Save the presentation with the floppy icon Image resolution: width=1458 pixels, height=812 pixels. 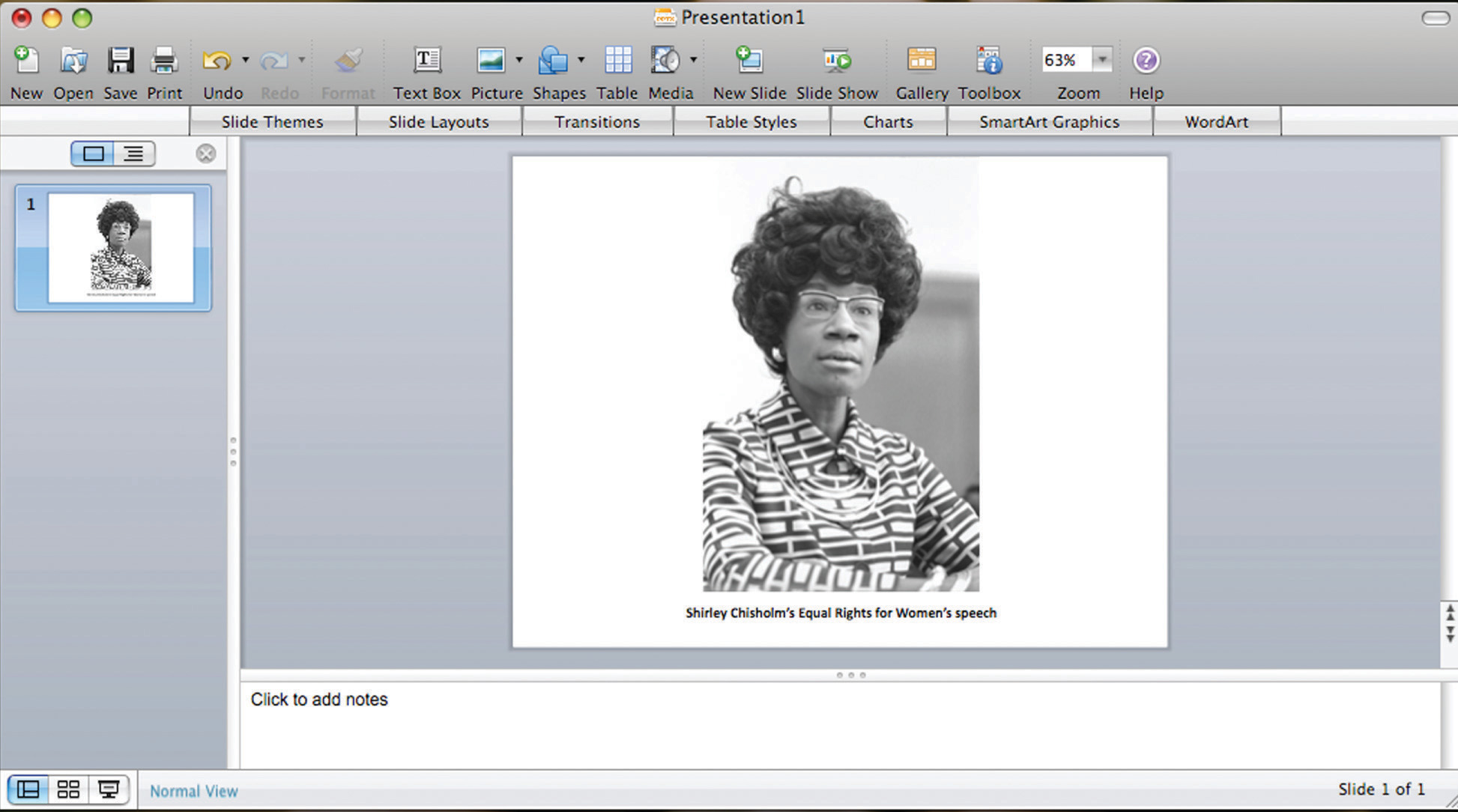point(120,61)
